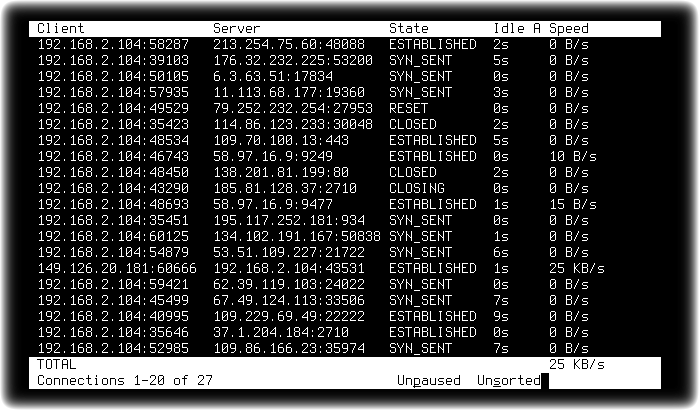
Task: Toggle the Unpaused status
Action: point(428,381)
